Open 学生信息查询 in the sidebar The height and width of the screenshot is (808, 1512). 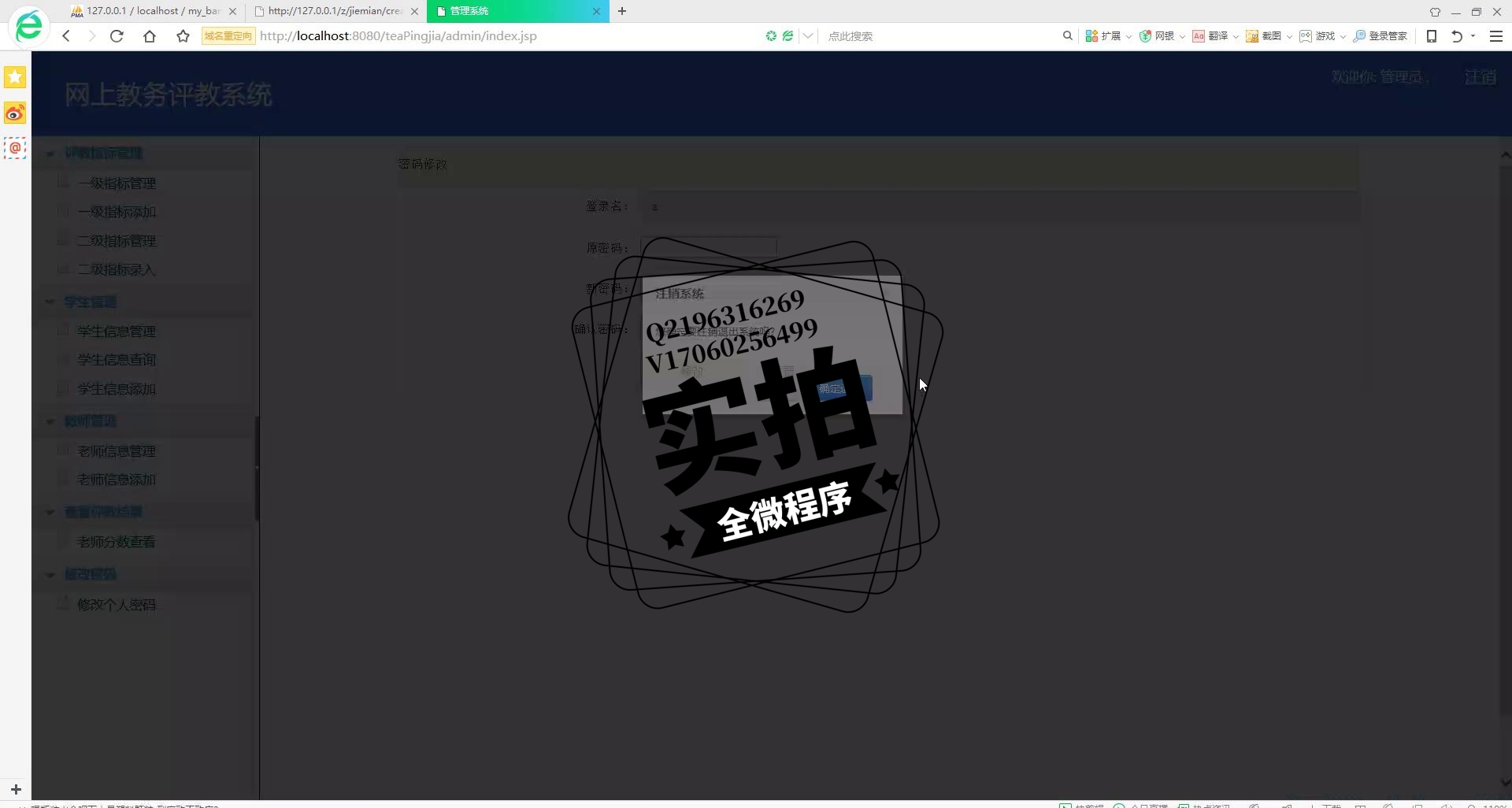point(117,360)
